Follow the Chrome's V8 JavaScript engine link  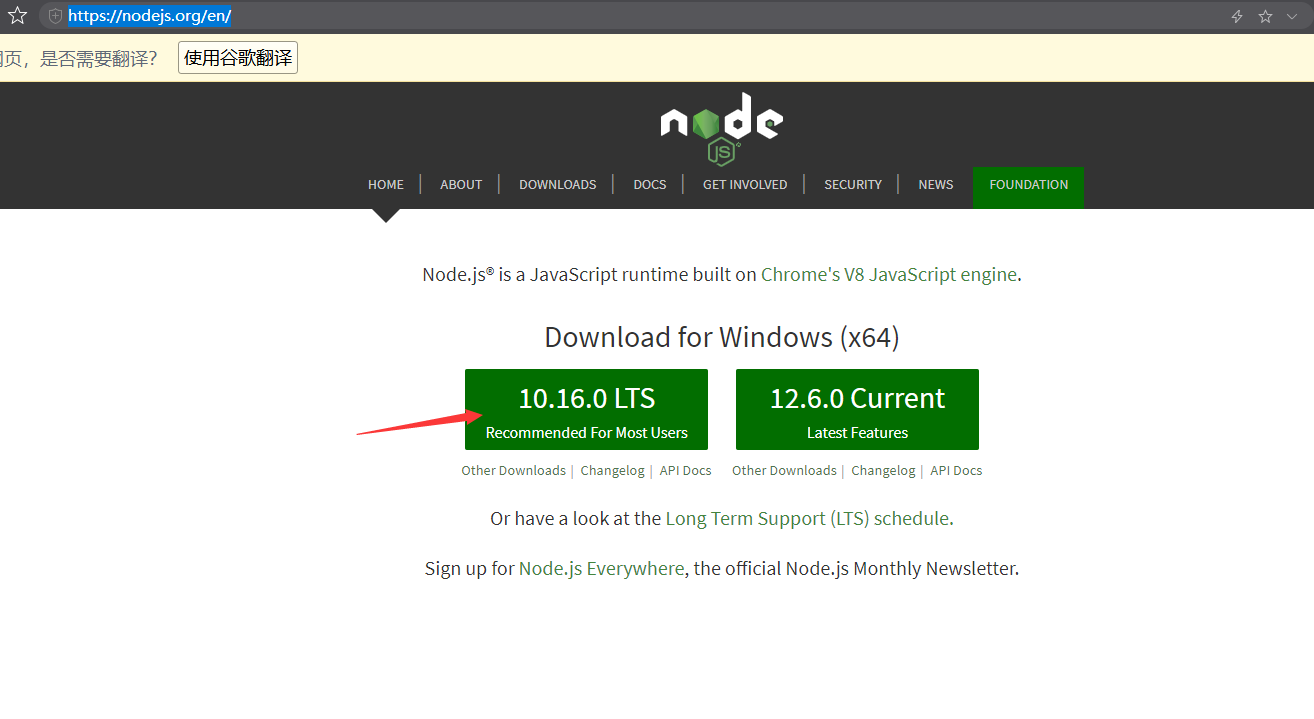pos(889,274)
